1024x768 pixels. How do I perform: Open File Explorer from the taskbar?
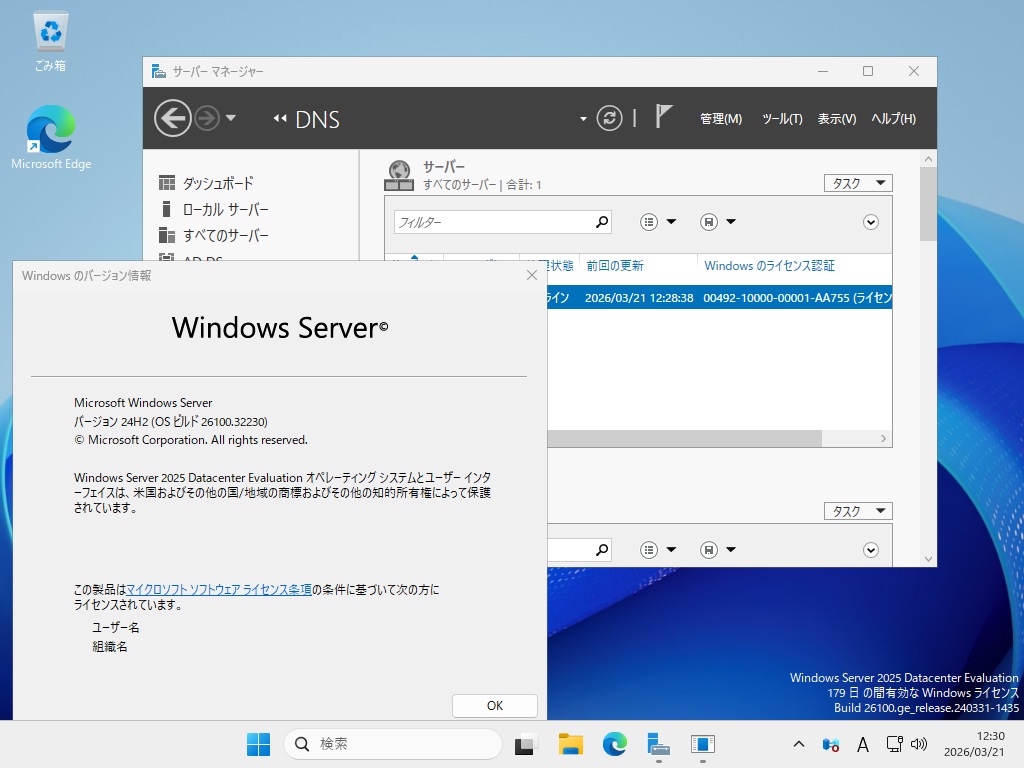tap(570, 744)
